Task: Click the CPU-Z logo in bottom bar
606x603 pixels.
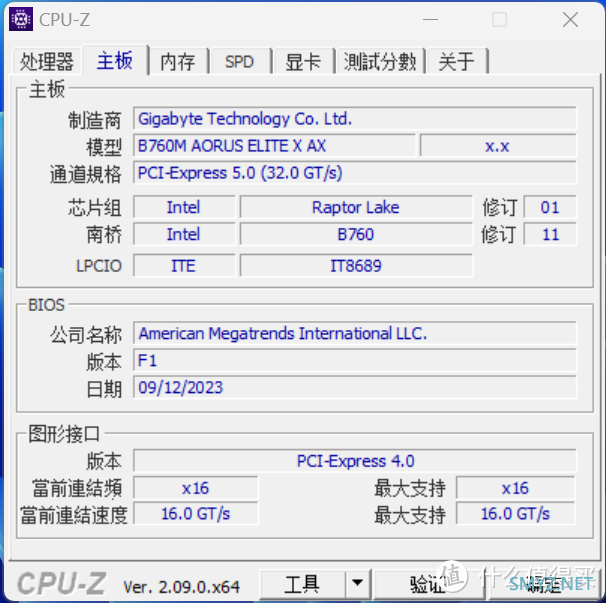Action: click(61, 584)
